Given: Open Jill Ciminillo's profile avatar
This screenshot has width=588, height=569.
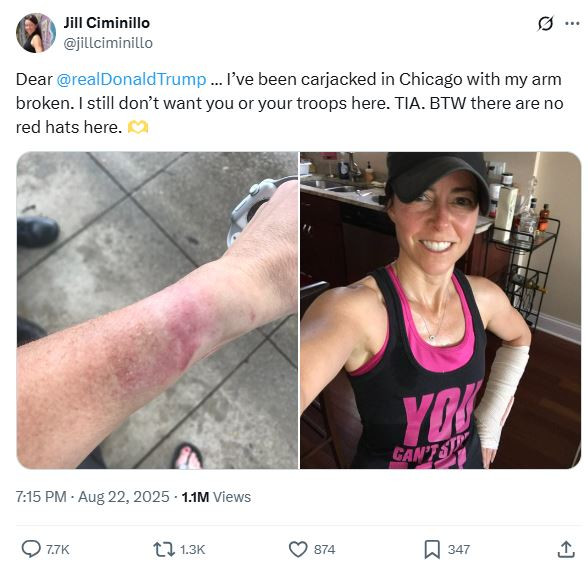Looking at the screenshot, I should [x=36, y=33].
